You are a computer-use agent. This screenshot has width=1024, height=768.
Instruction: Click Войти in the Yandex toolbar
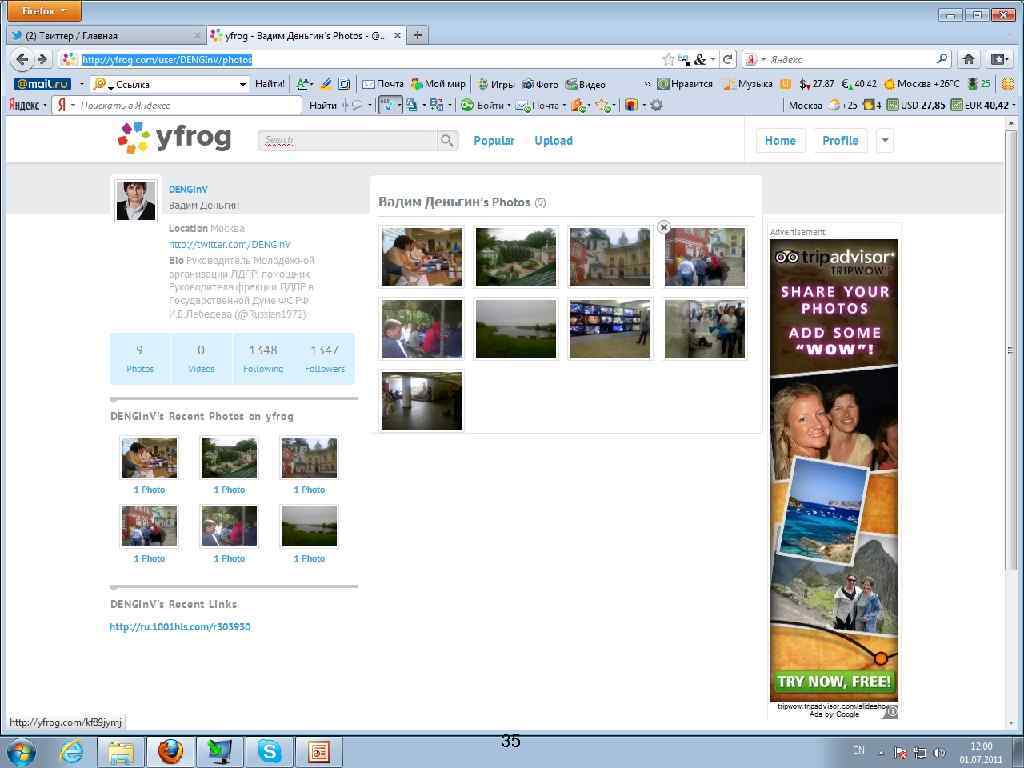coord(485,105)
